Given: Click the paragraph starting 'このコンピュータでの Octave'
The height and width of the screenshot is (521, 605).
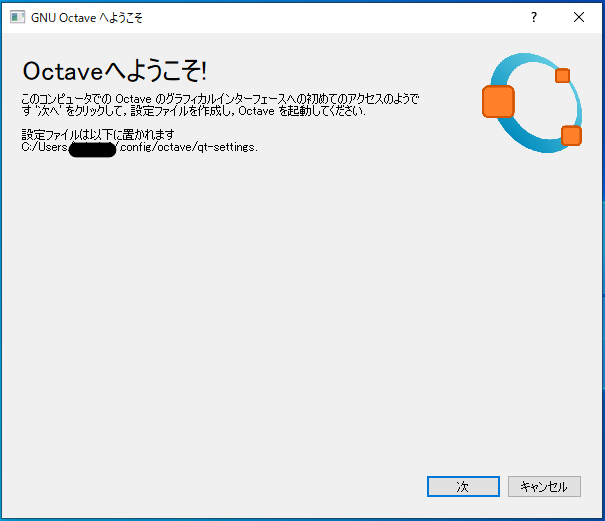Looking at the screenshot, I should pos(220,105).
